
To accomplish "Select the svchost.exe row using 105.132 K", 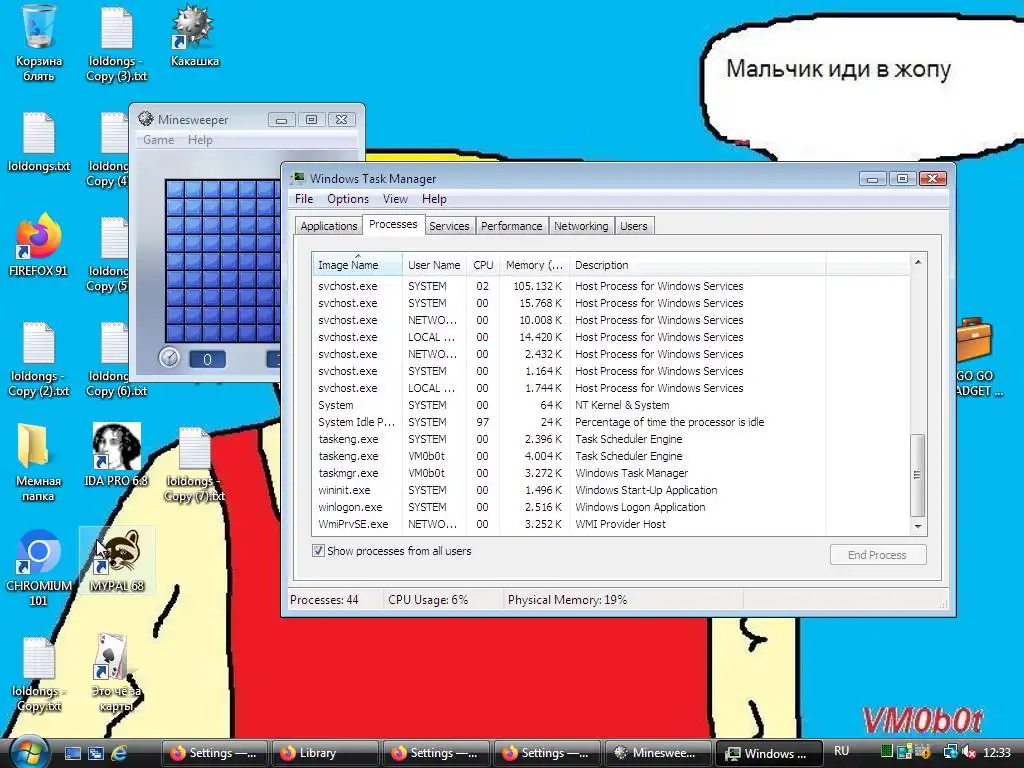I will (610, 286).
